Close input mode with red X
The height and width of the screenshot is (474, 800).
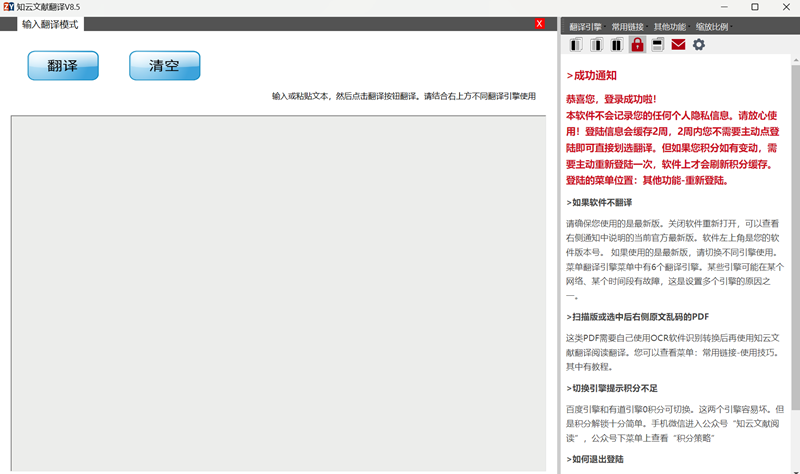tap(540, 24)
